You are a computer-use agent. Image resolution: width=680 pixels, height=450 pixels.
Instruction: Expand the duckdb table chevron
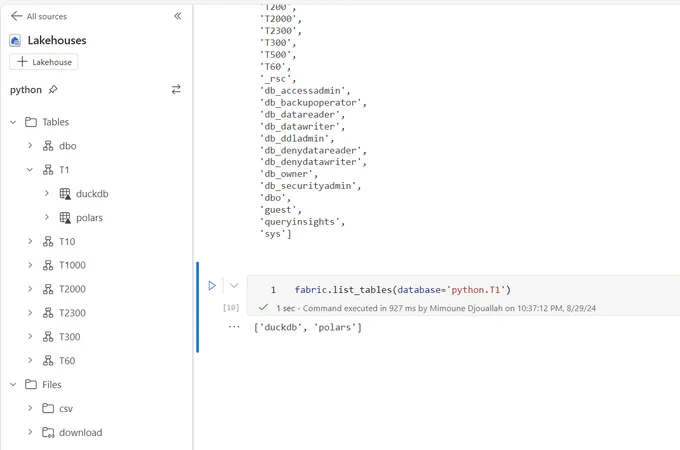(47, 193)
